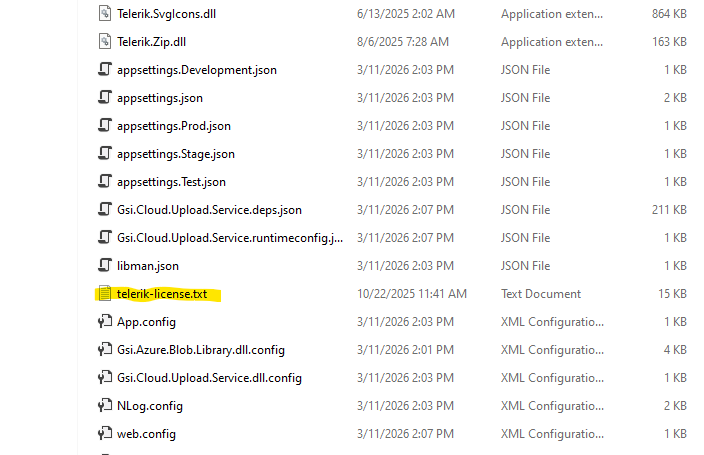Click the 10/22/2025 11:41 AM modified date
This screenshot has height=455, width=704.
coord(412,294)
